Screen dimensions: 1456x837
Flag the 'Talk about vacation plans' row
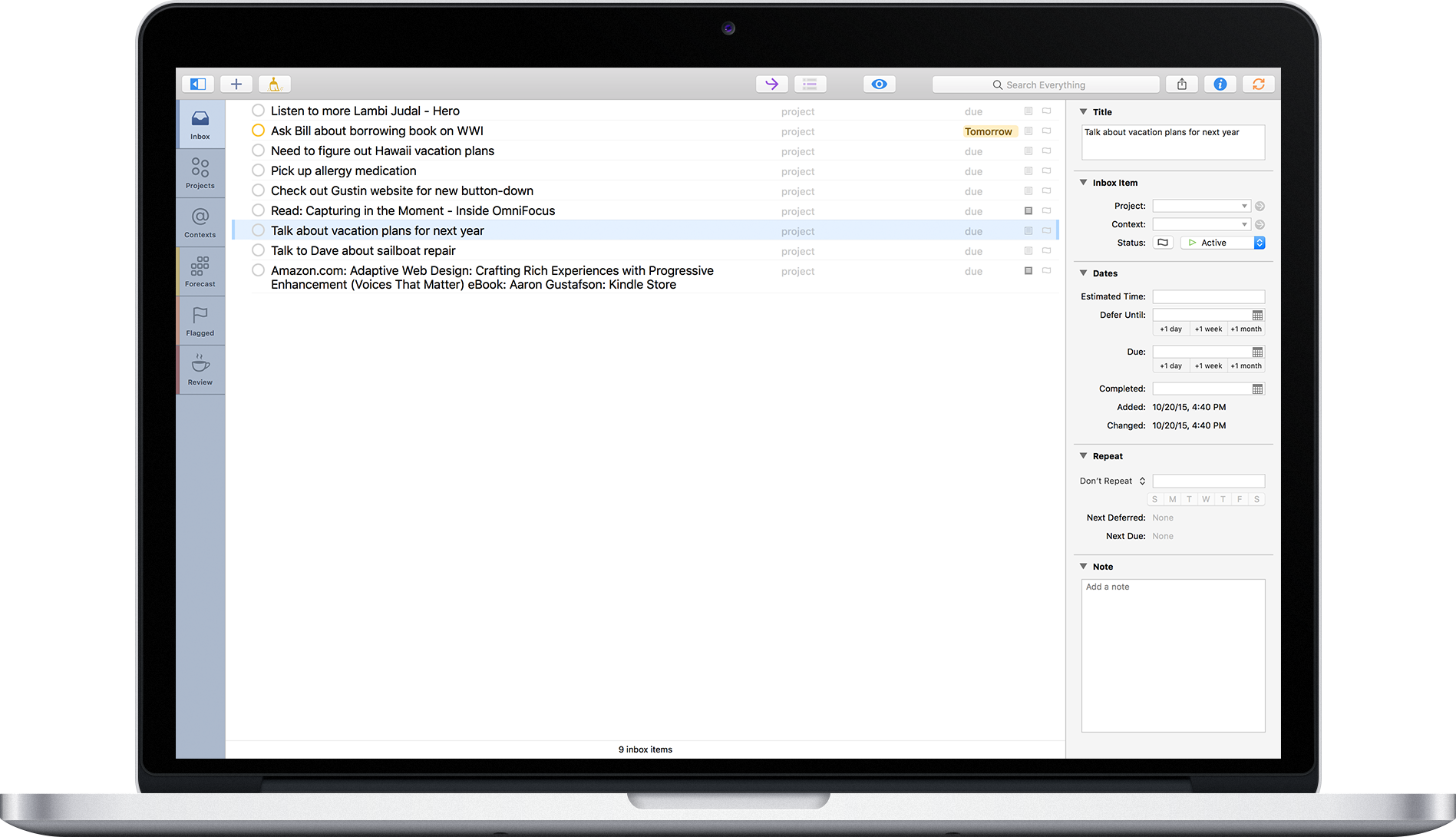pos(1047,230)
